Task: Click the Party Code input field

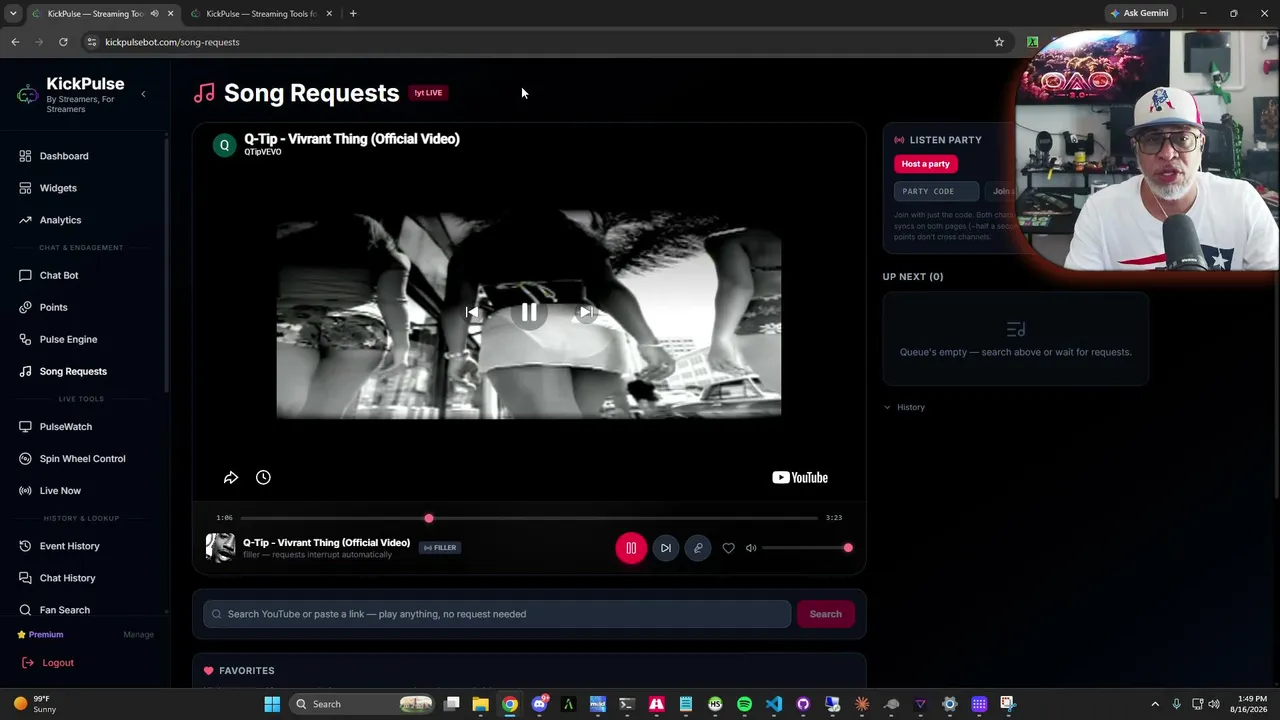Action: coord(936,191)
